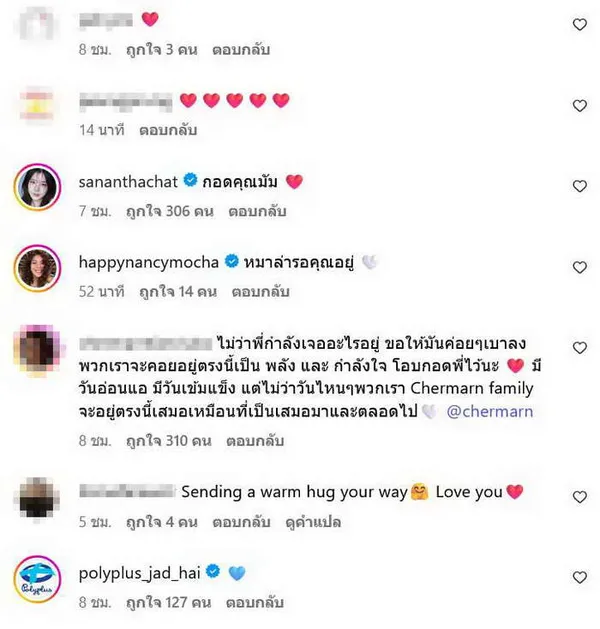Like the 'Sending a warm hug' comment

(x=580, y=497)
